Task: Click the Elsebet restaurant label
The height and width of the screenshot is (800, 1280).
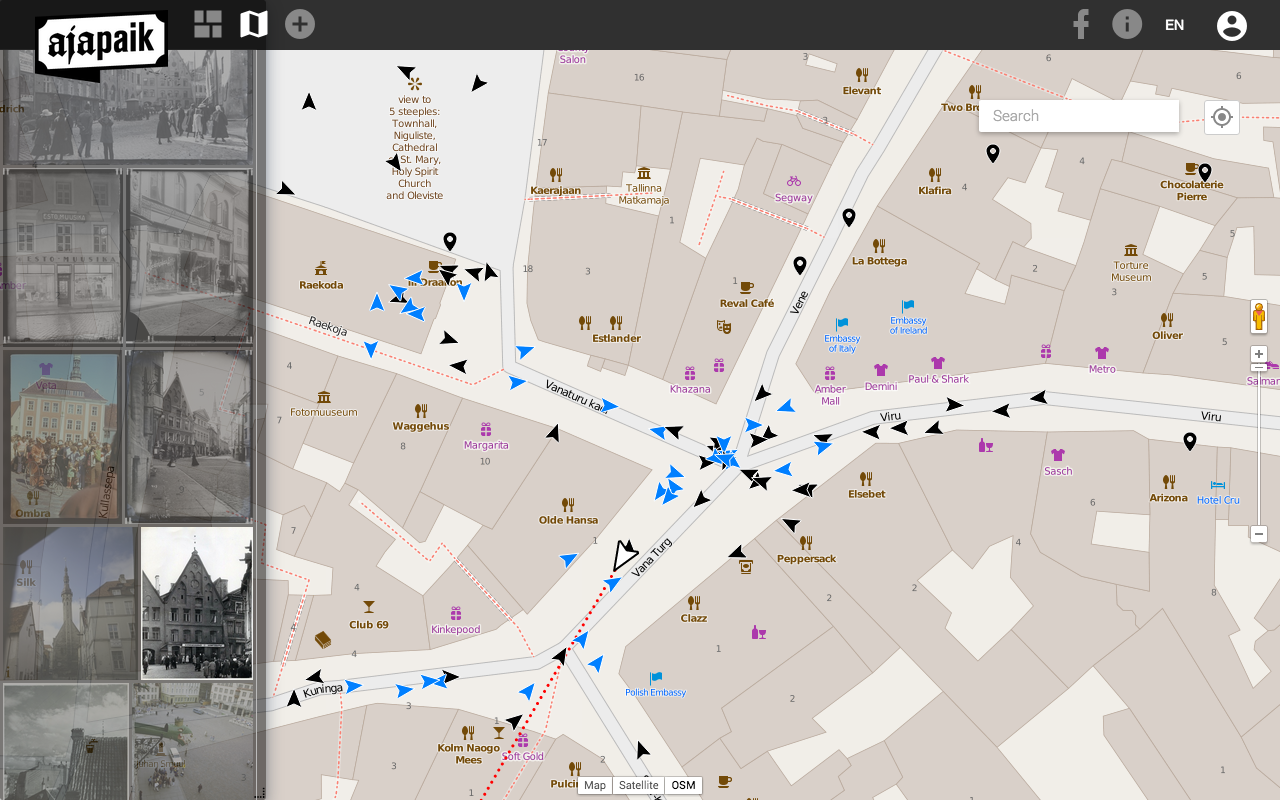Action: coord(866,494)
